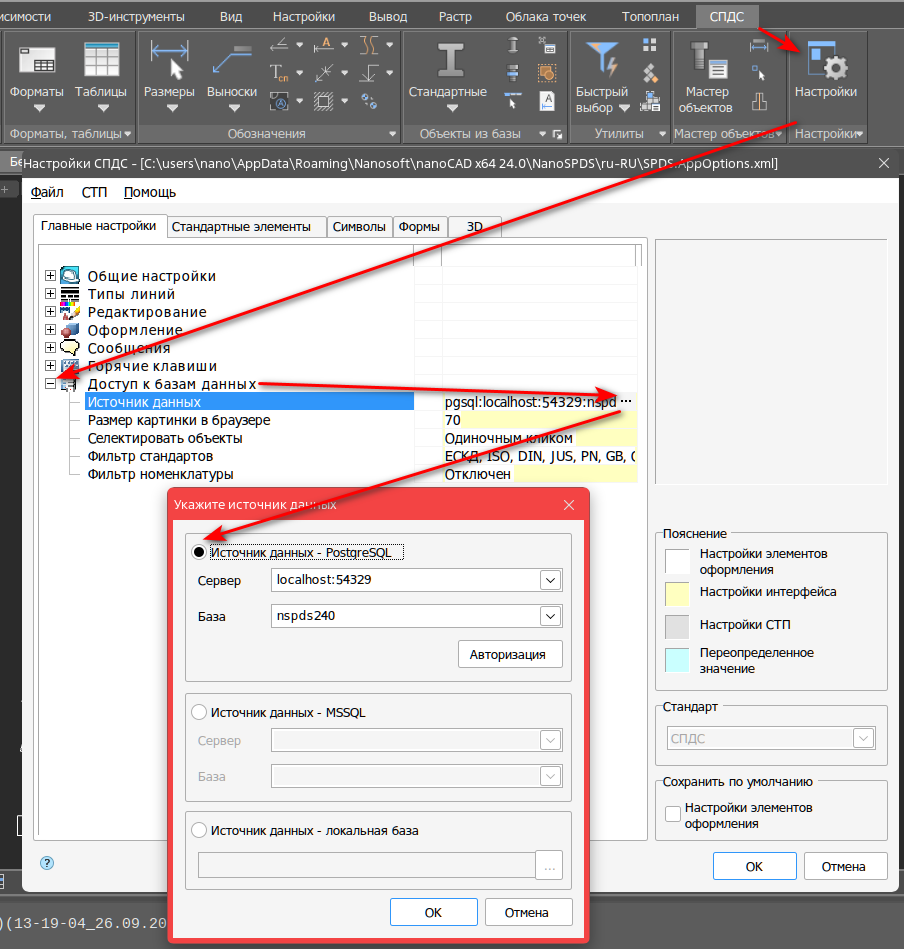Enable Настройки элементов оформления checkbox
The height and width of the screenshot is (949, 904).
[673, 815]
